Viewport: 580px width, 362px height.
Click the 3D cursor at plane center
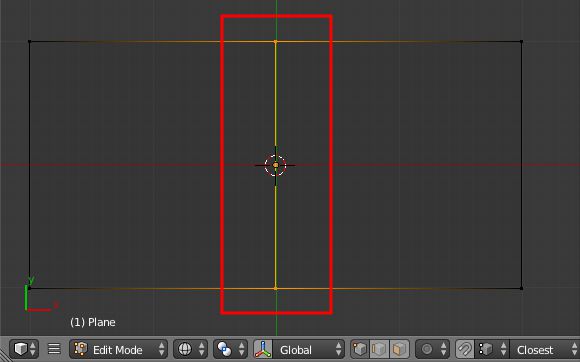[276, 165]
